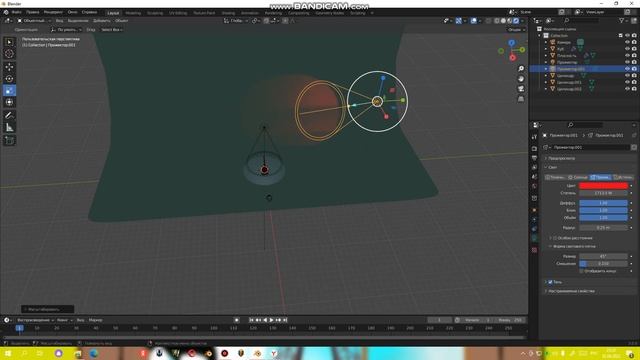The image size is (640, 360).
Task: Click the light Power field
Action: coord(603,193)
